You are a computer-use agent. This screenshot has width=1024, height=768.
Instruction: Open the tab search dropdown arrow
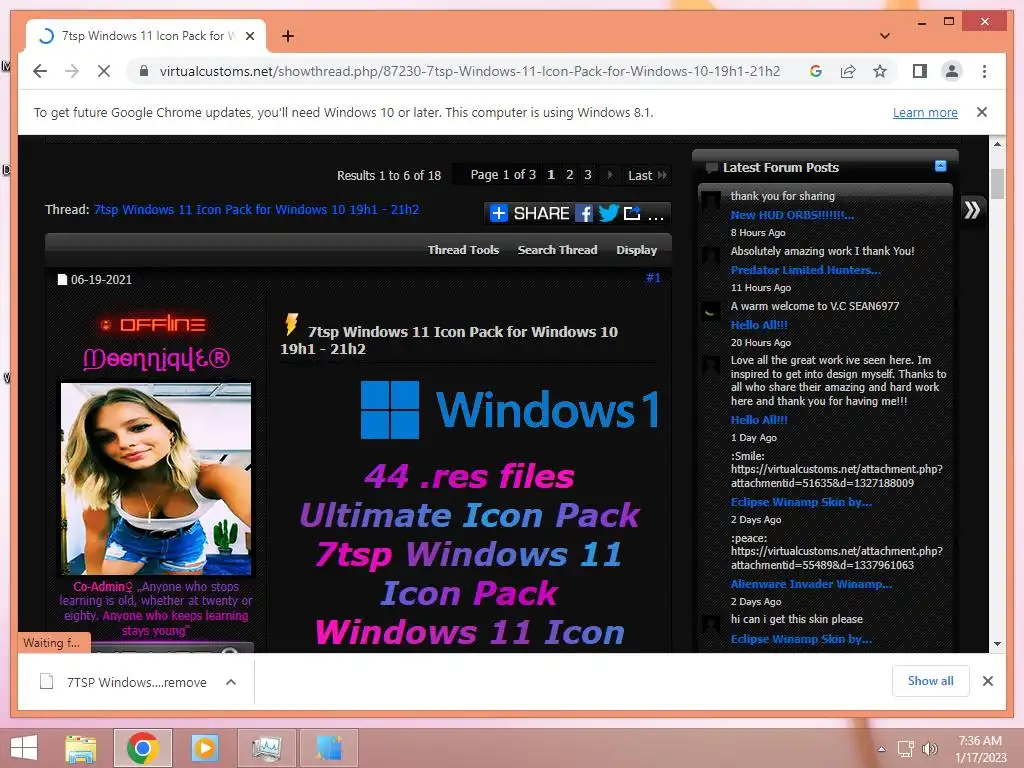[884, 36]
